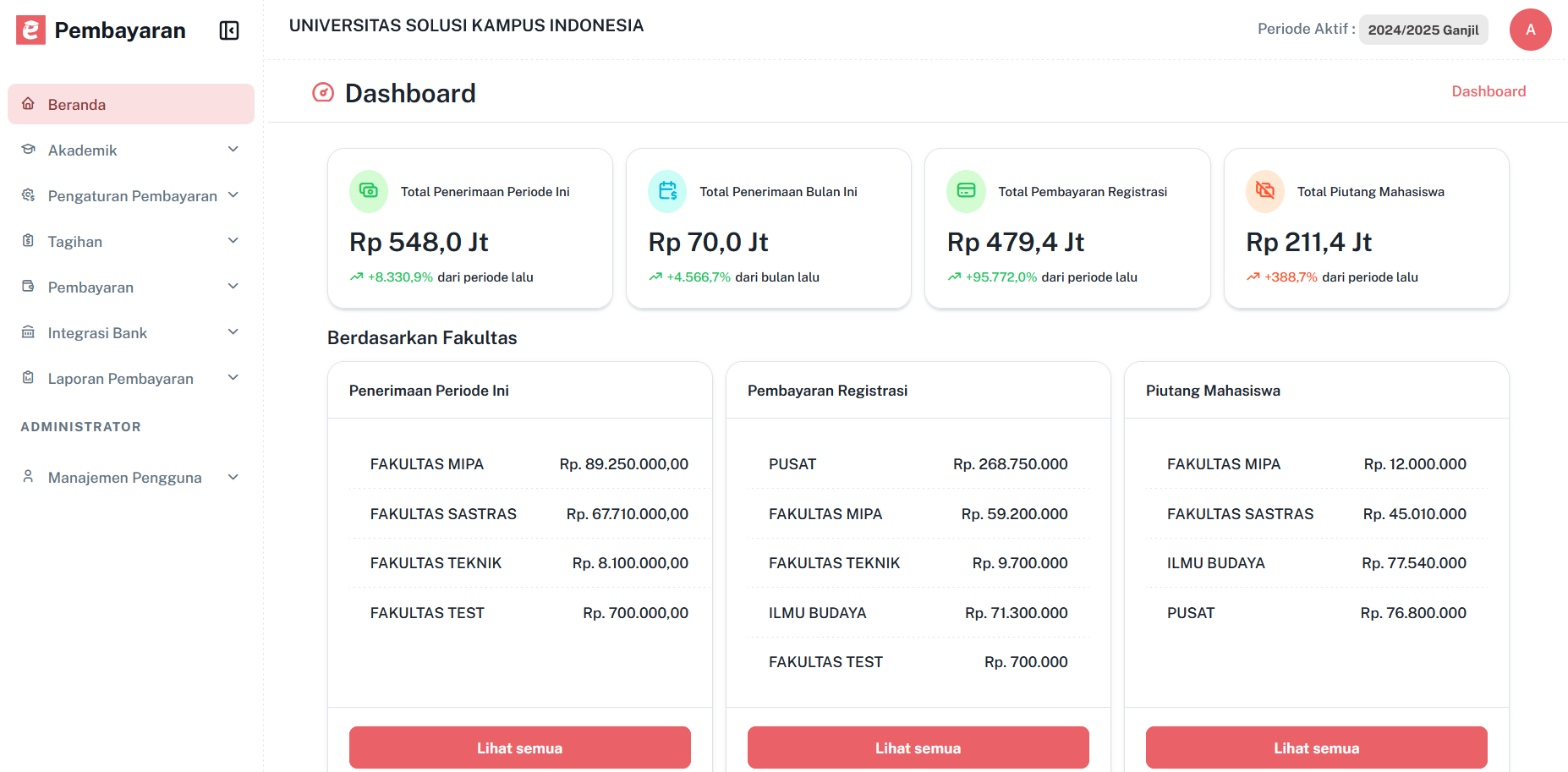
Task: Open the Laporan Pembayaran dropdown
Action: coord(233,378)
